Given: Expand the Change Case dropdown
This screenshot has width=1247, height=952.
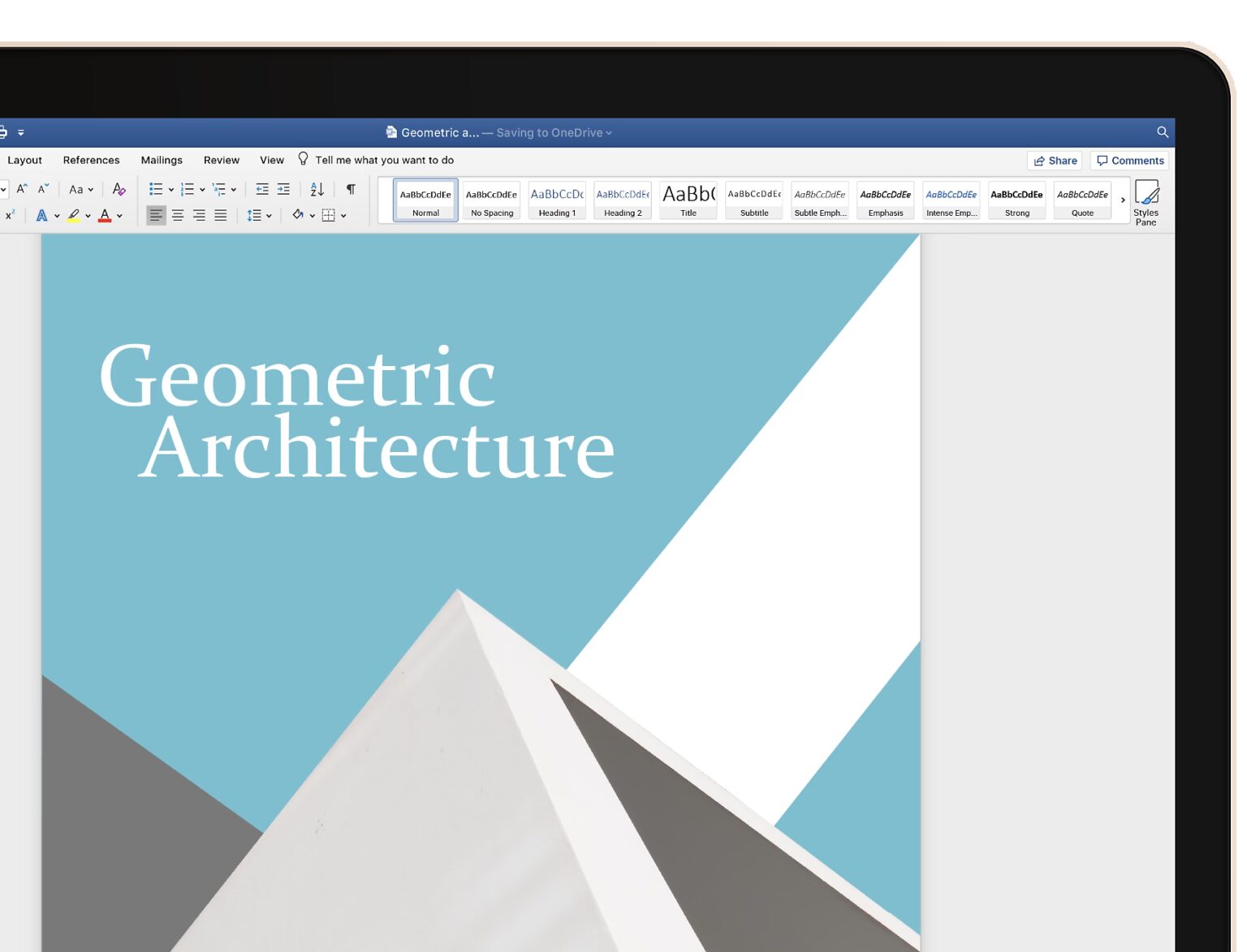Looking at the screenshot, I should (90, 188).
